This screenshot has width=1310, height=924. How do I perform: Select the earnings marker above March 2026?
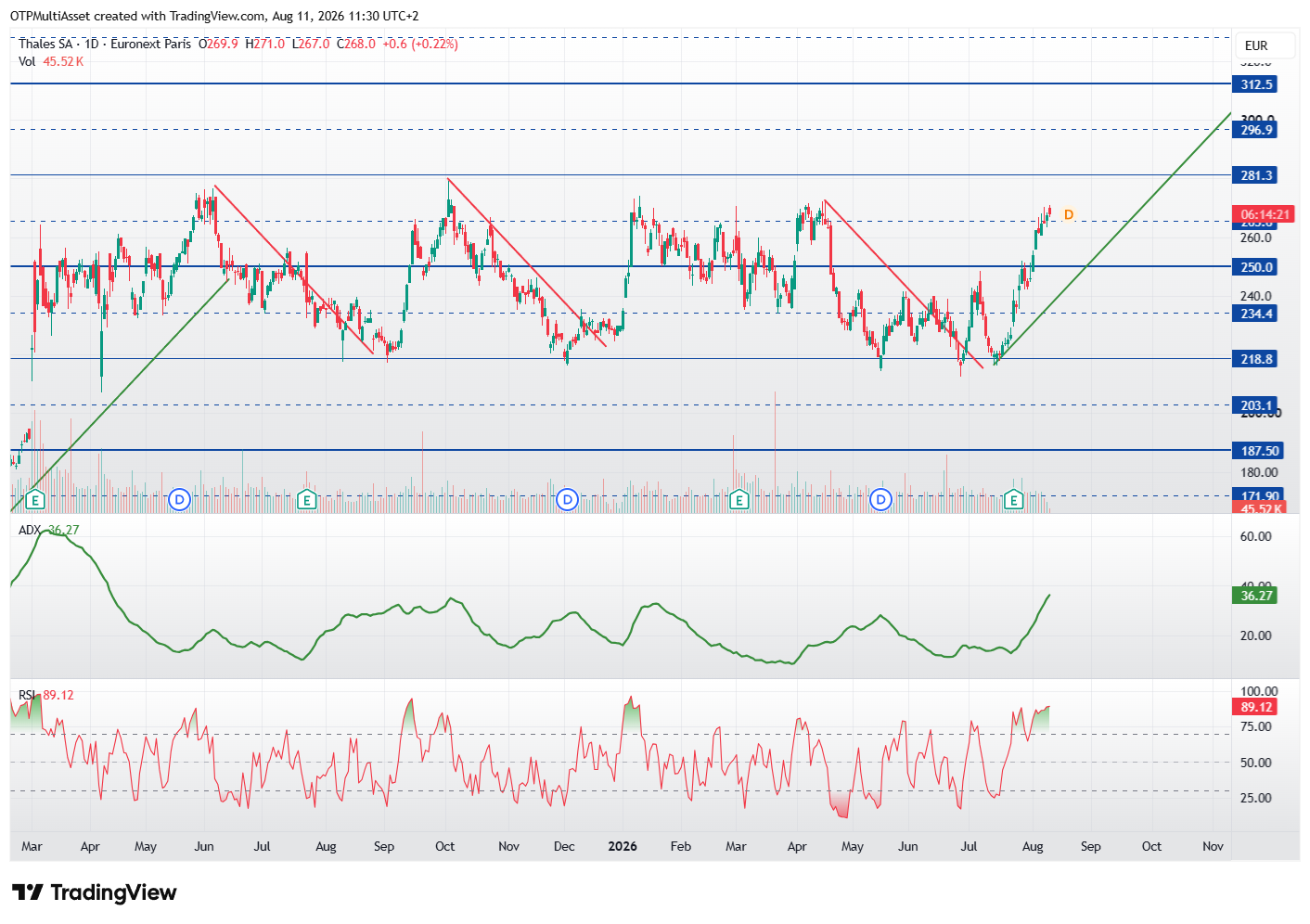[x=738, y=501]
